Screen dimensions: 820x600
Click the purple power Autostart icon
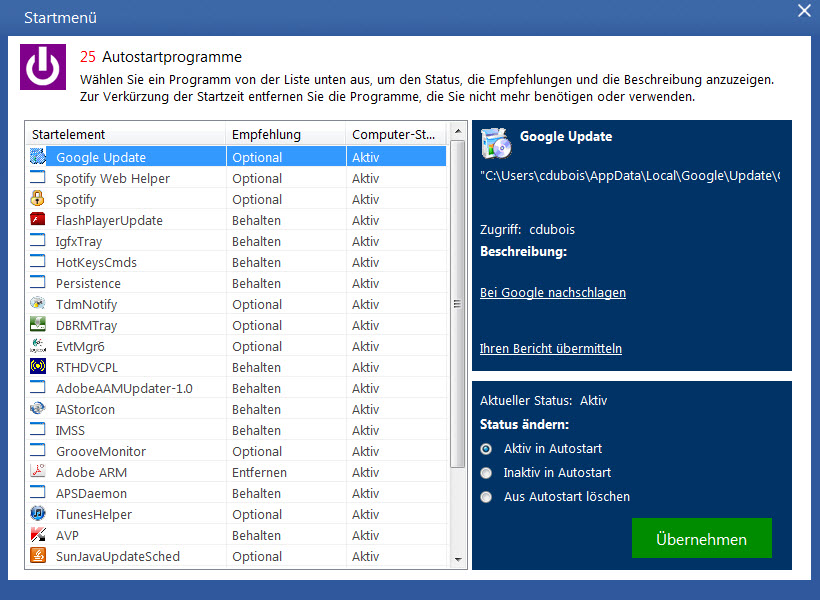43,67
